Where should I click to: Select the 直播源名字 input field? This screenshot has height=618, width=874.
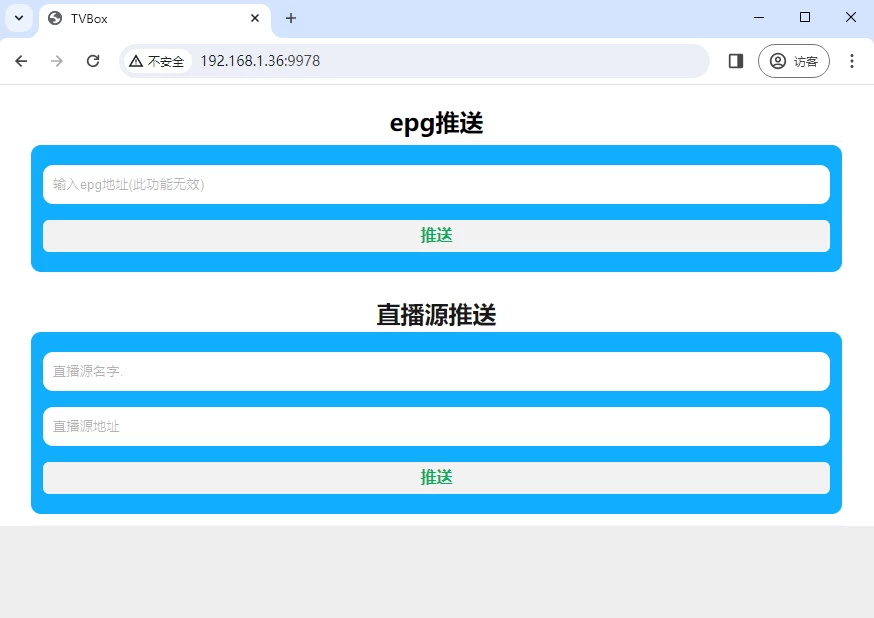pyautogui.click(x=436, y=371)
